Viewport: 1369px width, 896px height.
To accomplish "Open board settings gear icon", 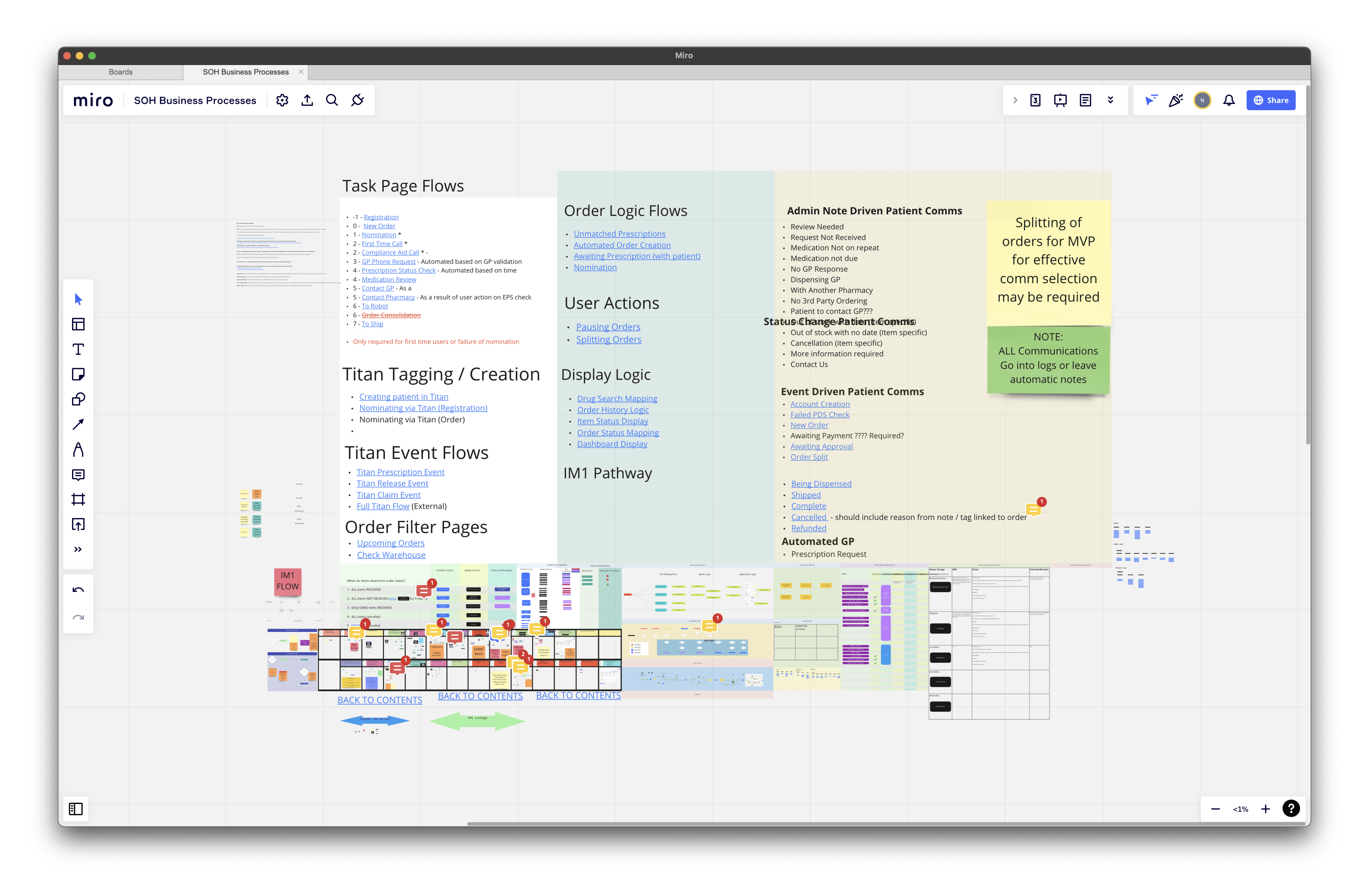I will [x=282, y=100].
